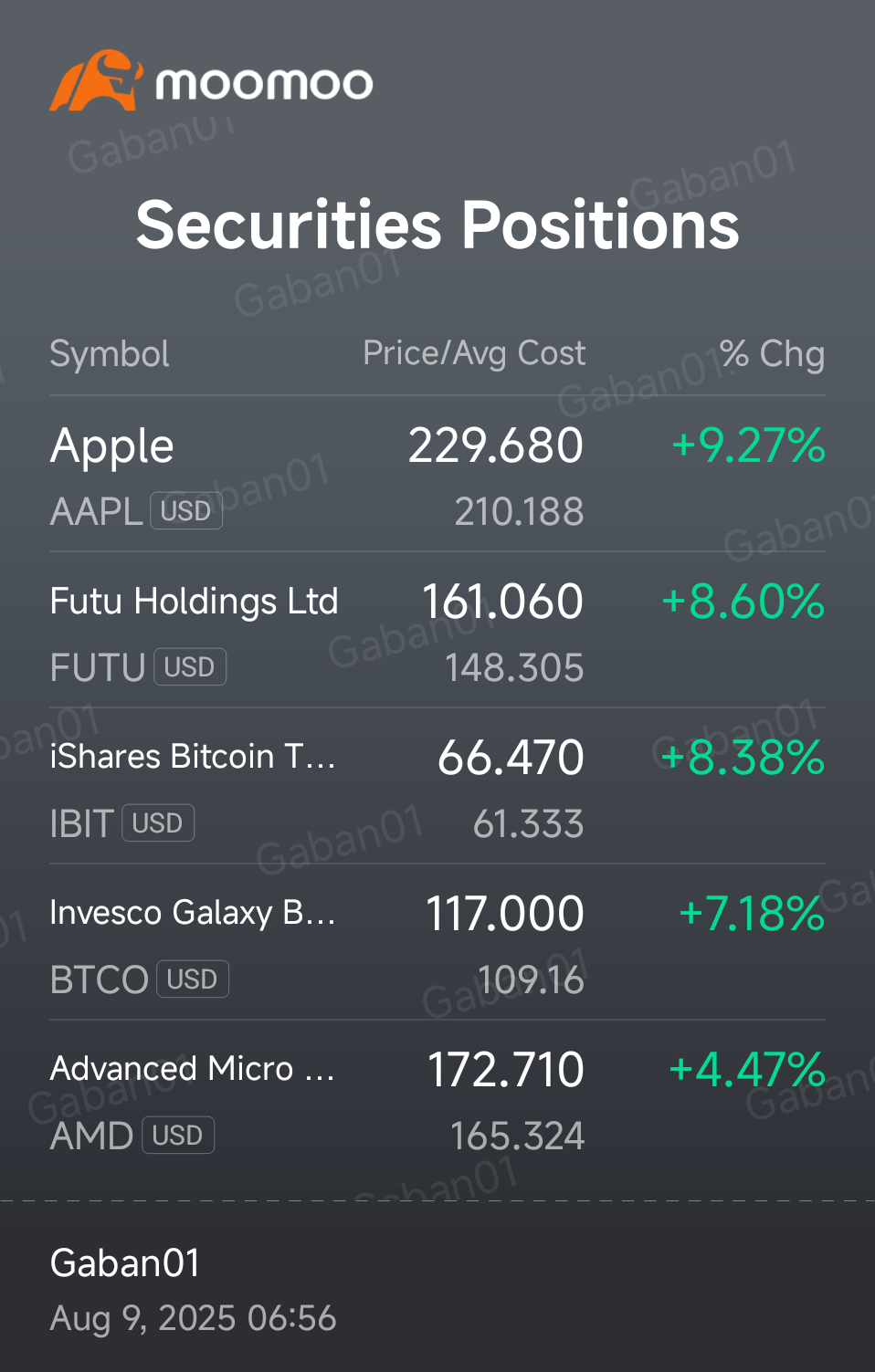This screenshot has height=1372, width=875.
Task: Sort by the % Chg column header
Action: (x=772, y=354)
